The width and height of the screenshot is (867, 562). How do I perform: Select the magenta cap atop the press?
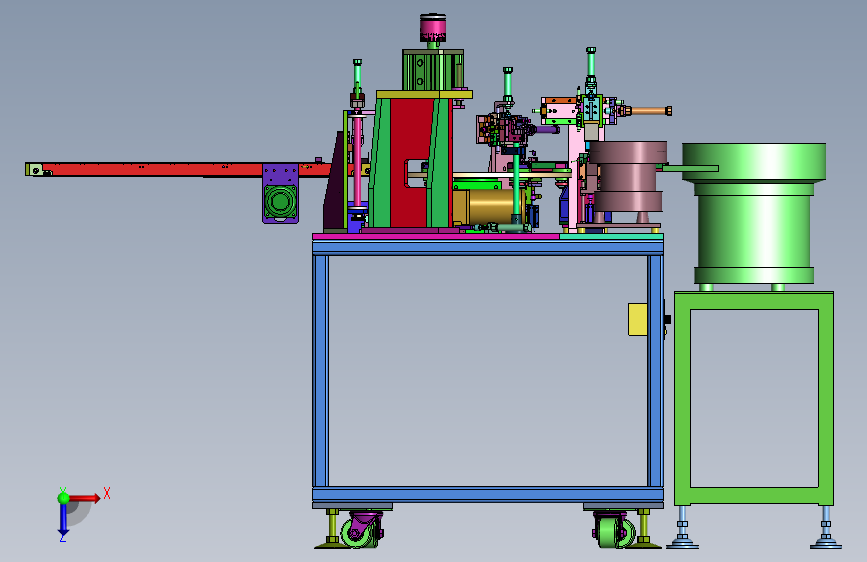(x=432, y=28)
